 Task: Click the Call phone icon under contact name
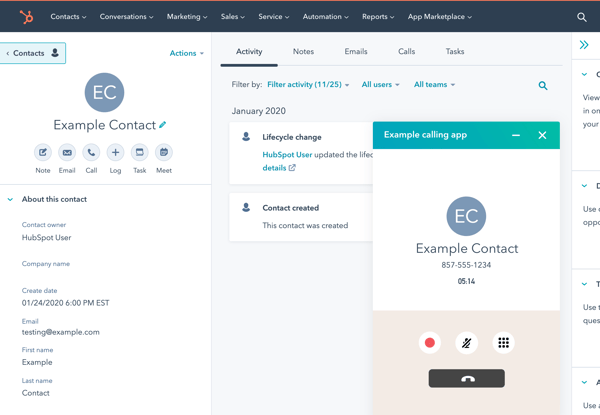point(91,153)
